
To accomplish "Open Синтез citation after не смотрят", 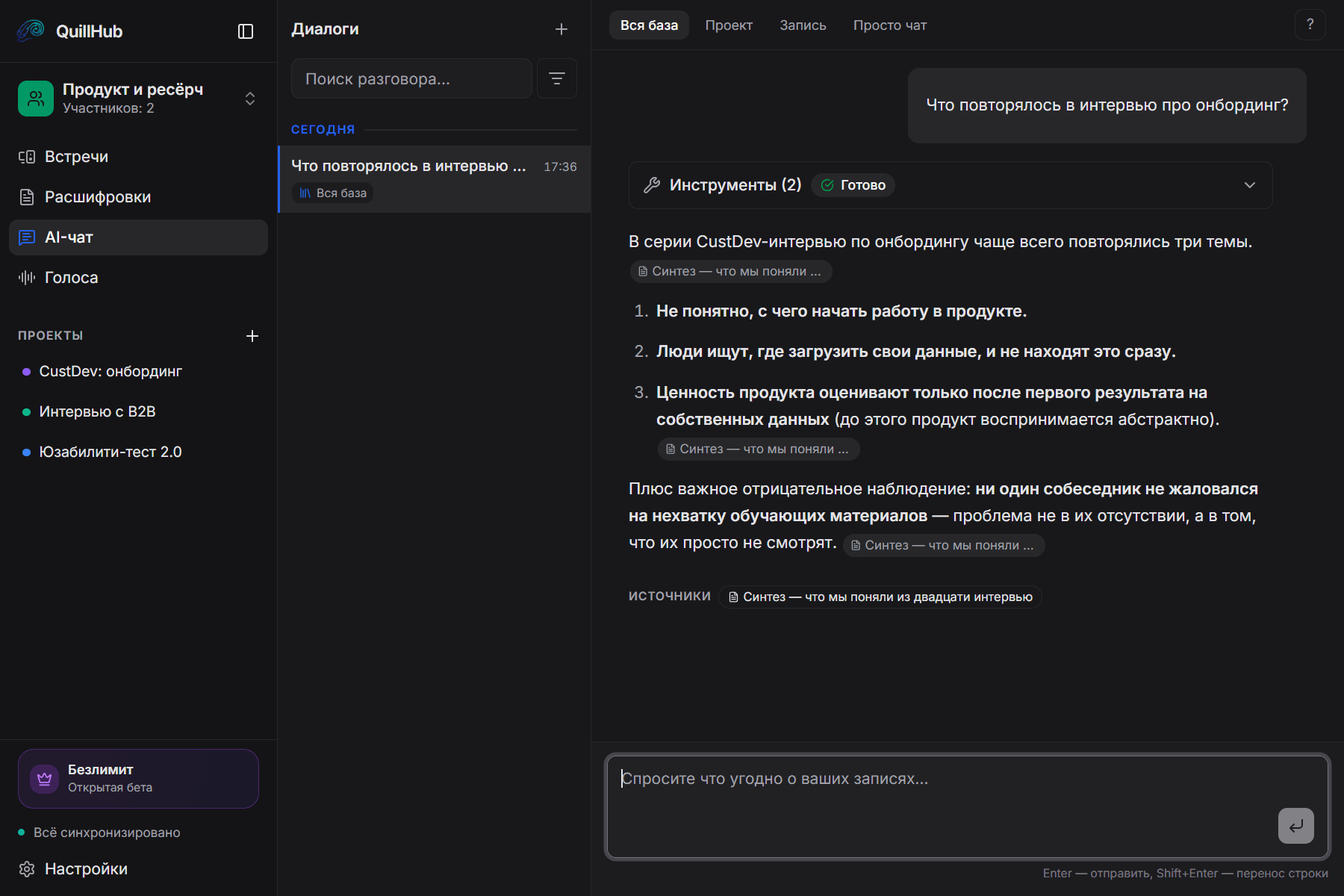I will click(x=944, y=546).
